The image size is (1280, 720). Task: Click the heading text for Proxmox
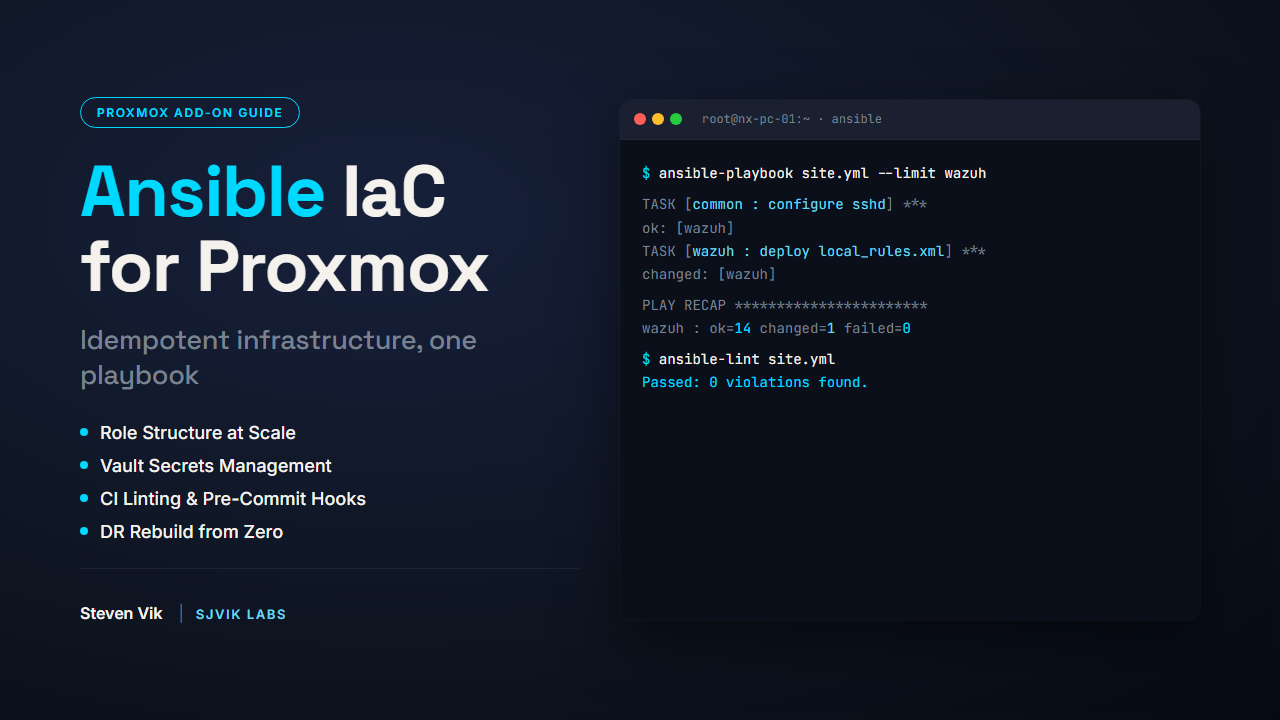pos(284,267)
